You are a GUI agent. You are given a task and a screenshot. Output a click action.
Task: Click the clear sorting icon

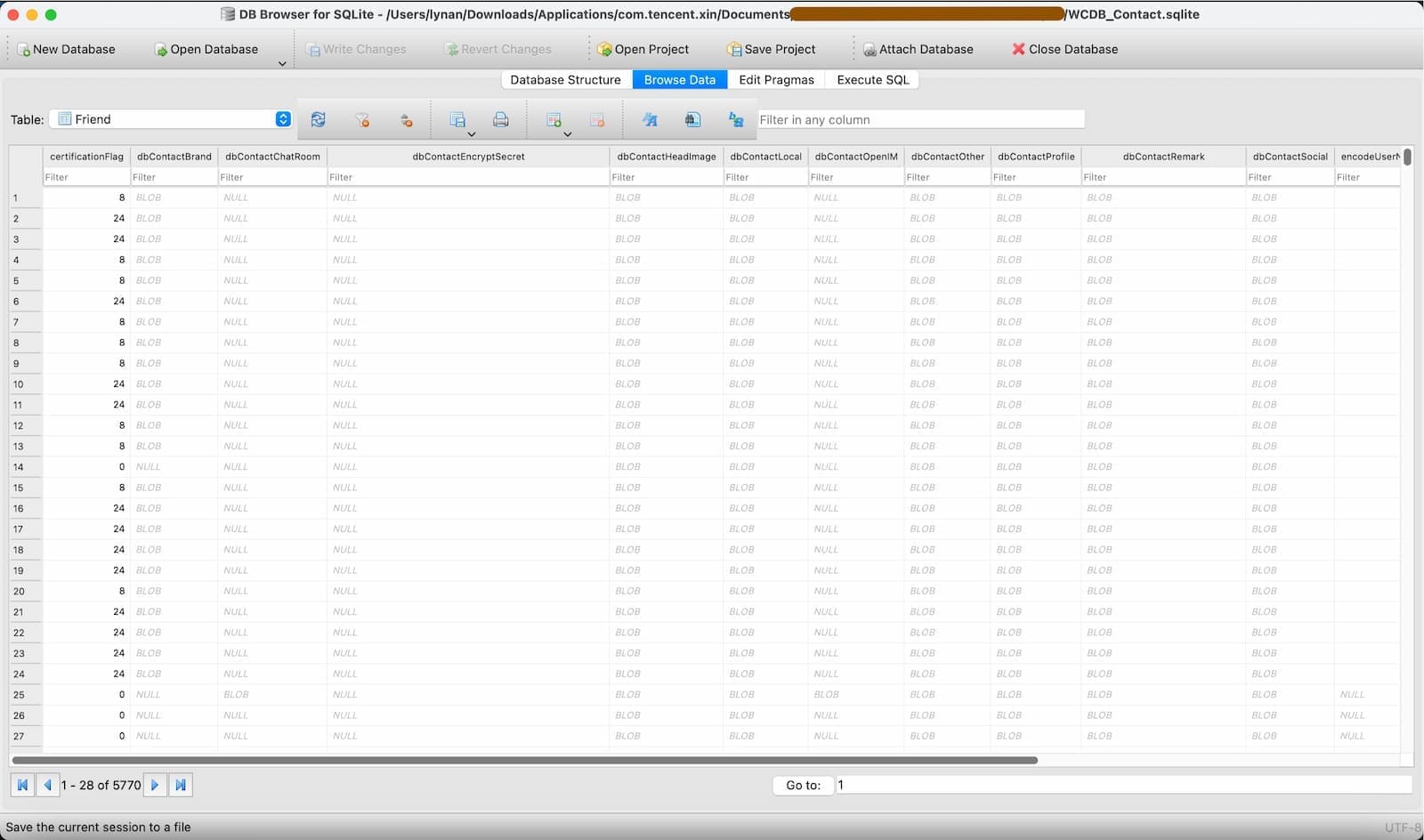(406, 119)
